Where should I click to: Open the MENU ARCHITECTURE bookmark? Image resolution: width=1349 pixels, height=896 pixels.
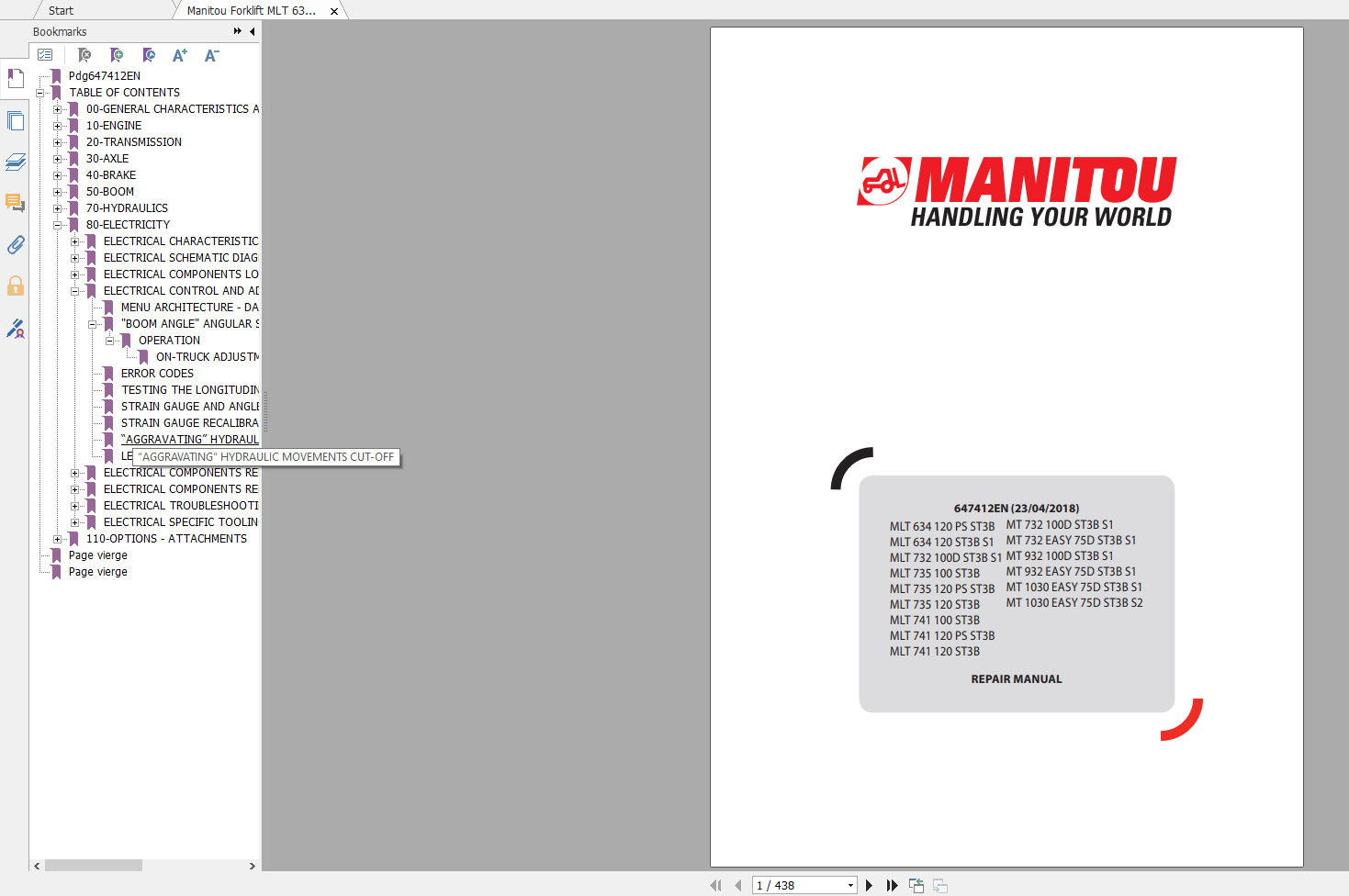click(x=190, y=308)
